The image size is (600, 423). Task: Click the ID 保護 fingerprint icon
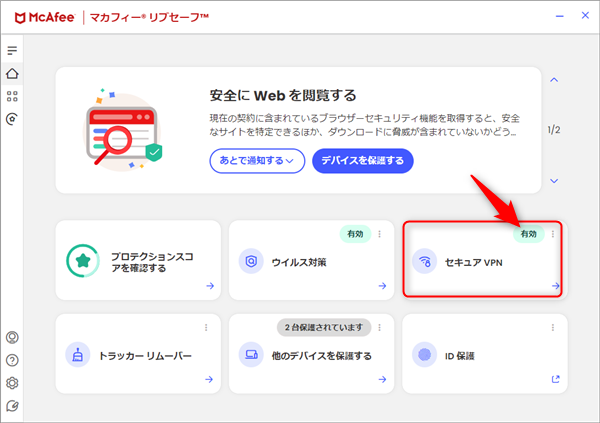point(424,355)
